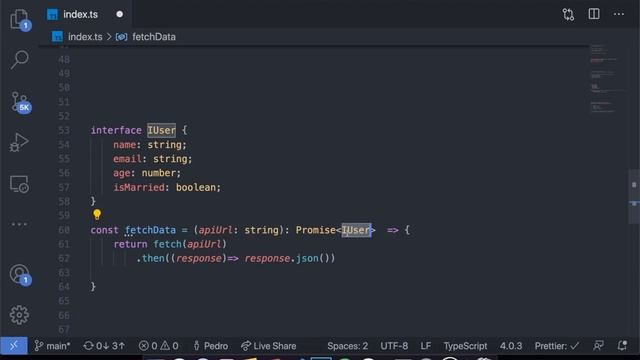640x360 pixels.
Task: Open the Manage gear settings
Action: pyautogui.click(x=19, y=315)
